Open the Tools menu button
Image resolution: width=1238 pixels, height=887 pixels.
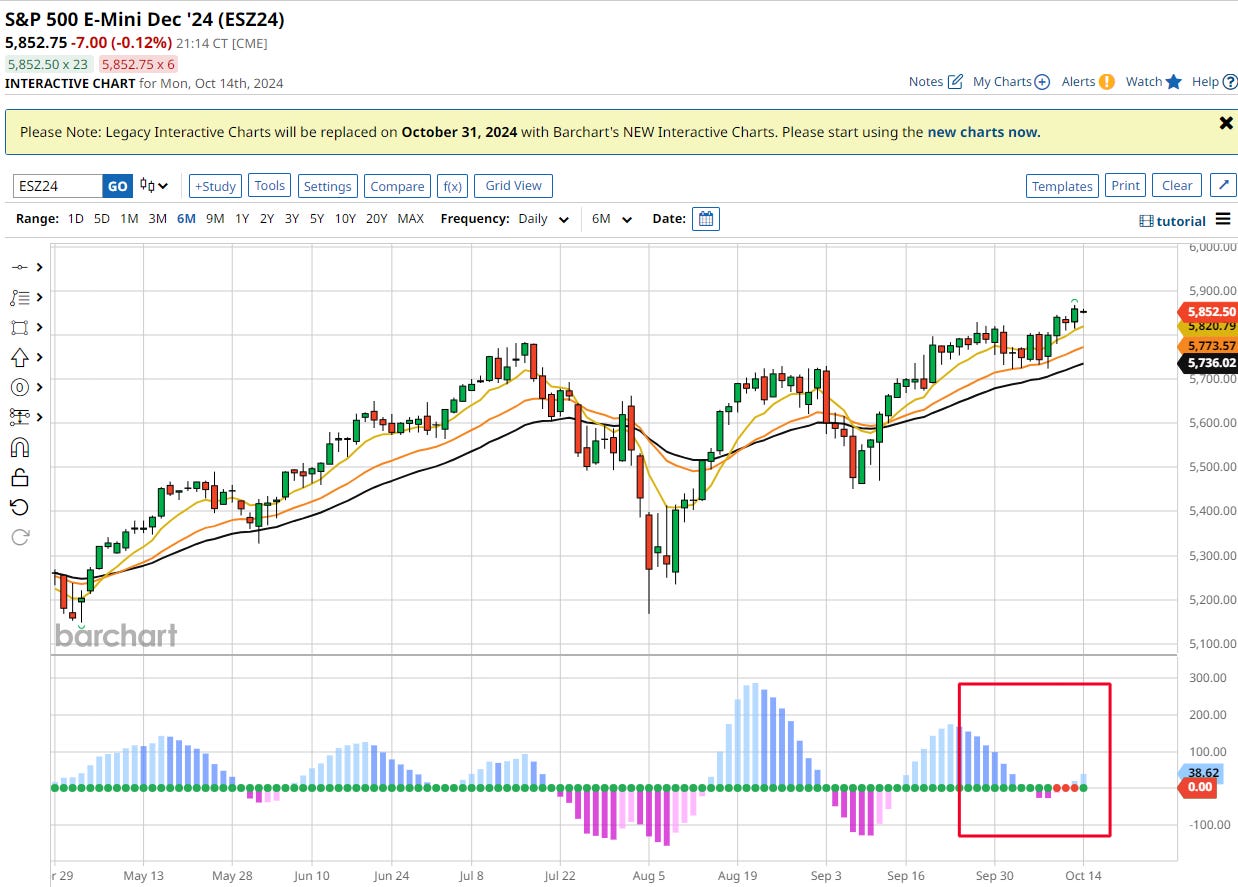(270, 186)
